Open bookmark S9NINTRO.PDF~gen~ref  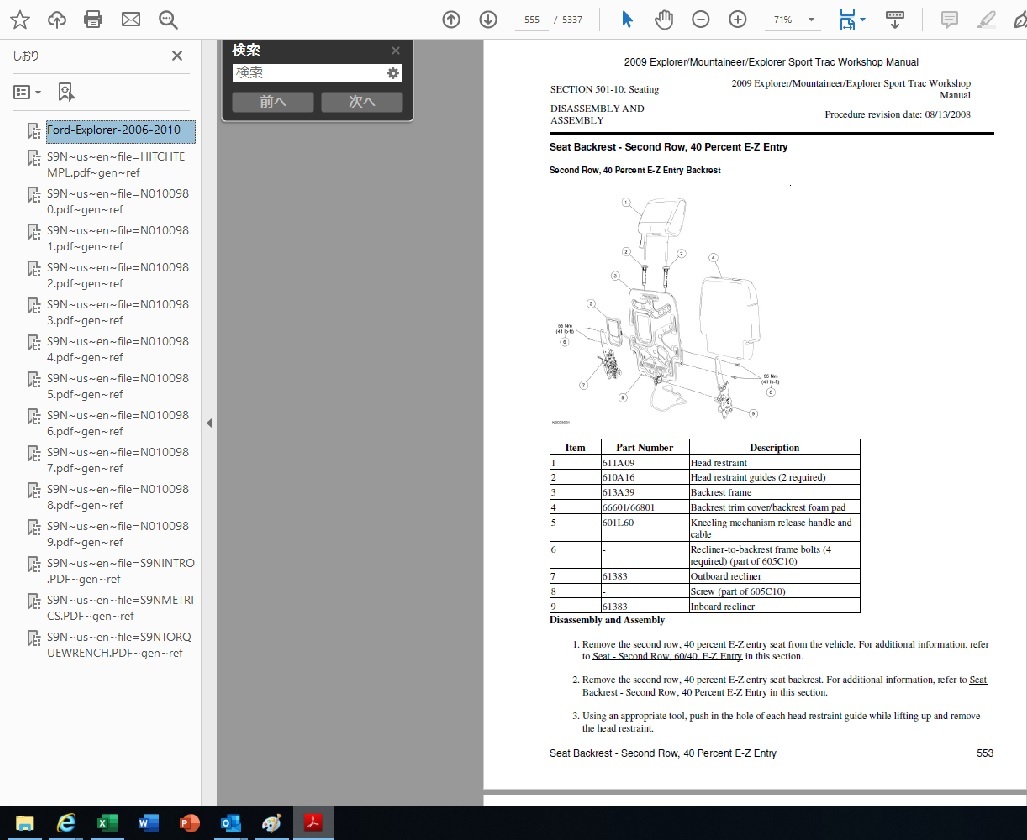[x=121, y=571]
